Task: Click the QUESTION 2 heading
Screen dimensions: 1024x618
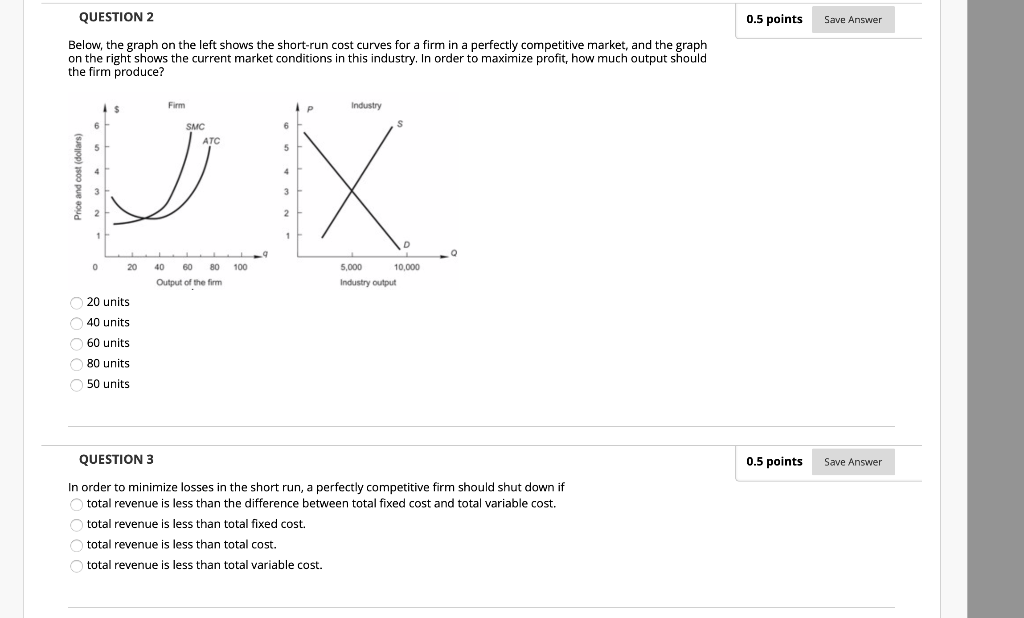Action: [117, 16]
